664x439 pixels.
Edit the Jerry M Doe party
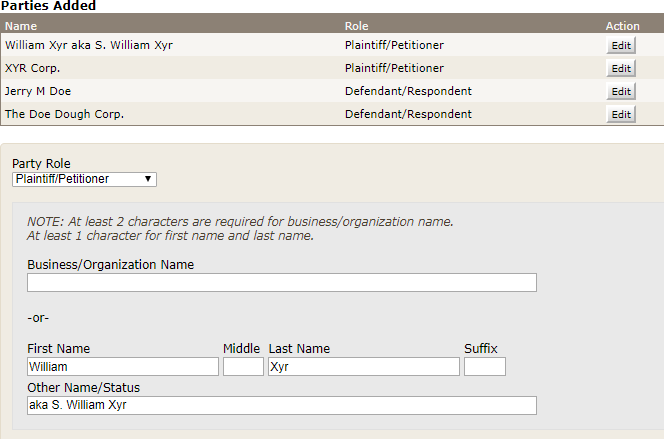tap(620, 92)
